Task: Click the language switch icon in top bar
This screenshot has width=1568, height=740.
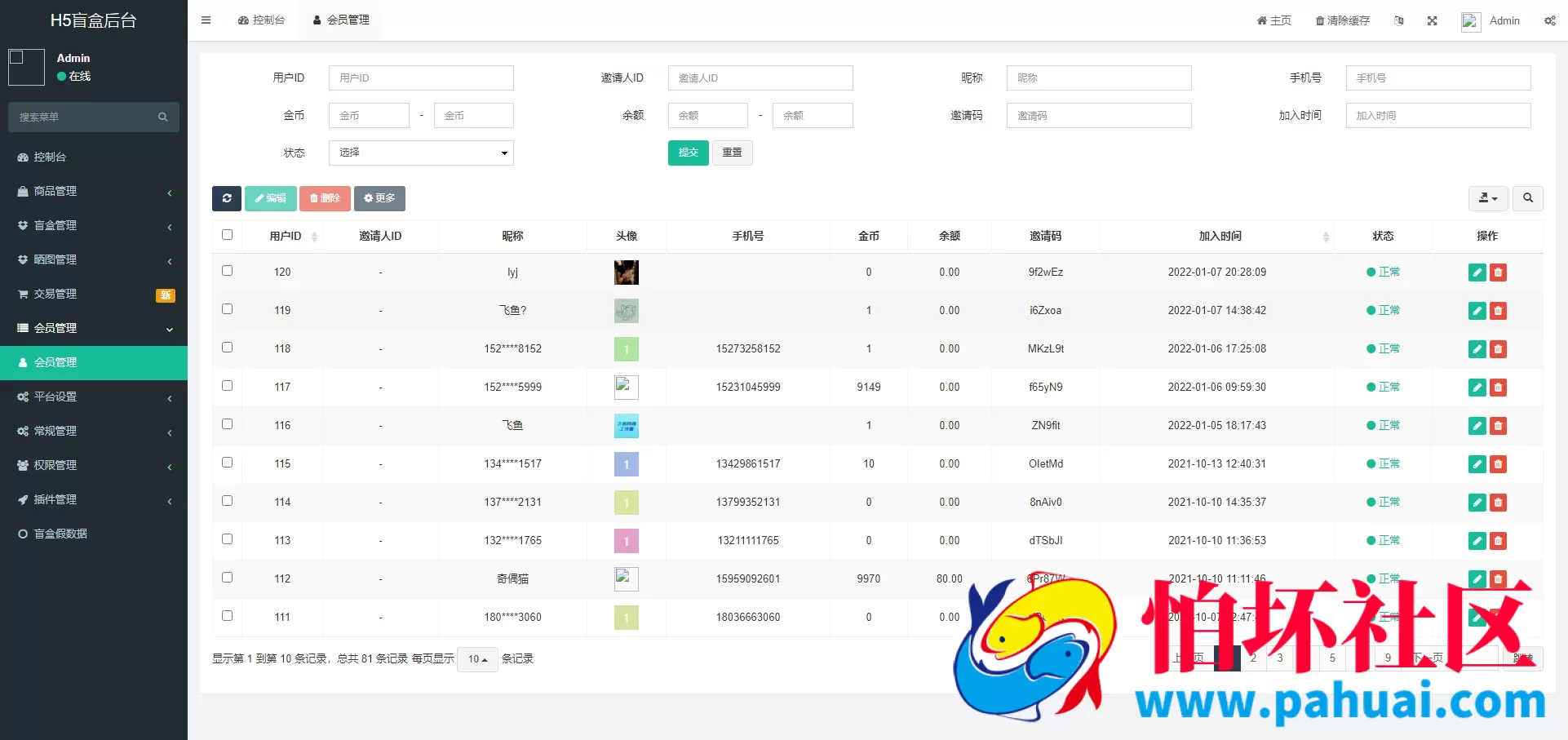Action: click(1398, 20)
